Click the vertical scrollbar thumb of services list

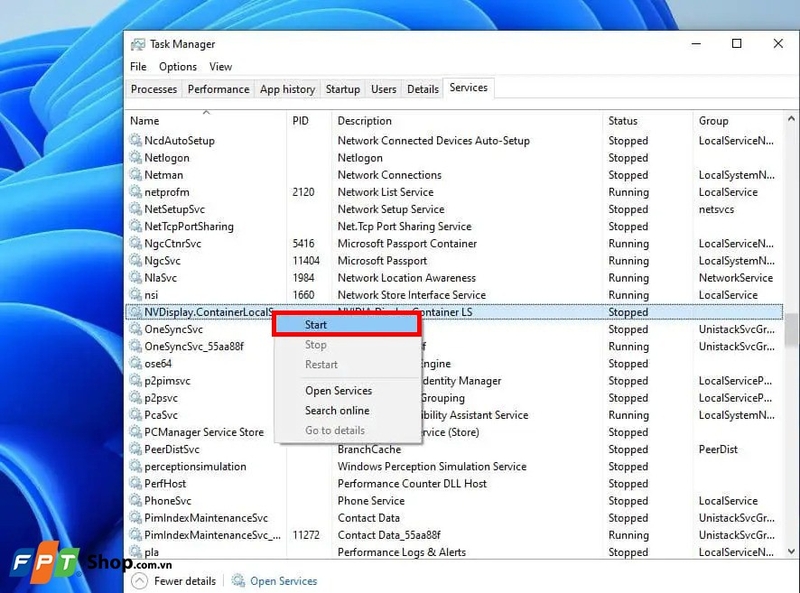click(x=791, y=328)
